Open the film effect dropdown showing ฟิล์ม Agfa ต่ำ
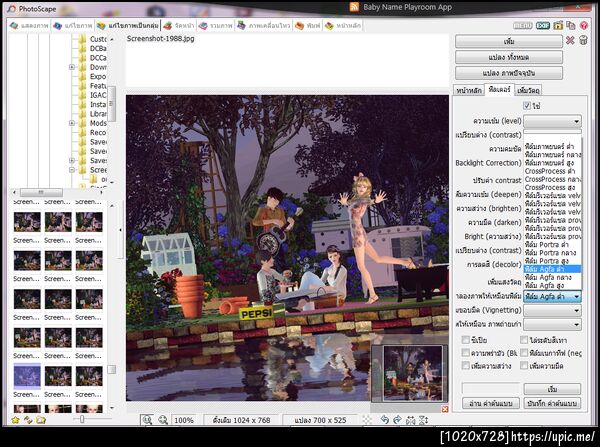The height and width of the screenshot is (447, 600). [552, 296]
